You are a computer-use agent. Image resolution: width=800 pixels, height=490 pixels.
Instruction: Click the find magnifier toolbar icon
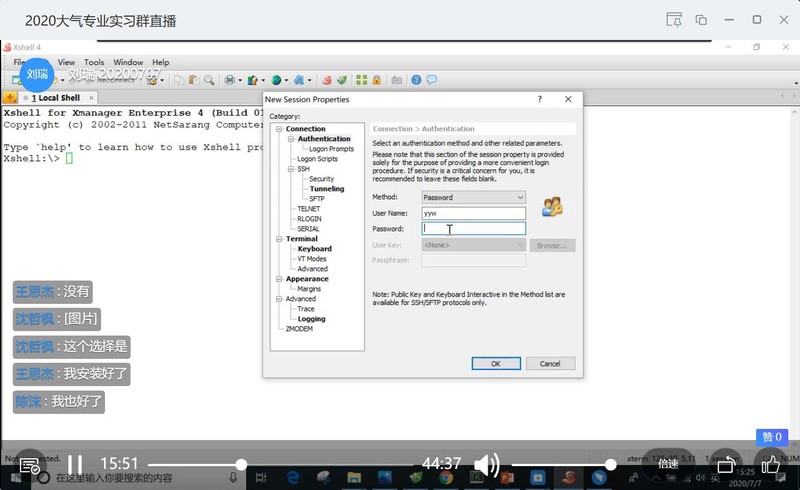click(x=209, y=80)
